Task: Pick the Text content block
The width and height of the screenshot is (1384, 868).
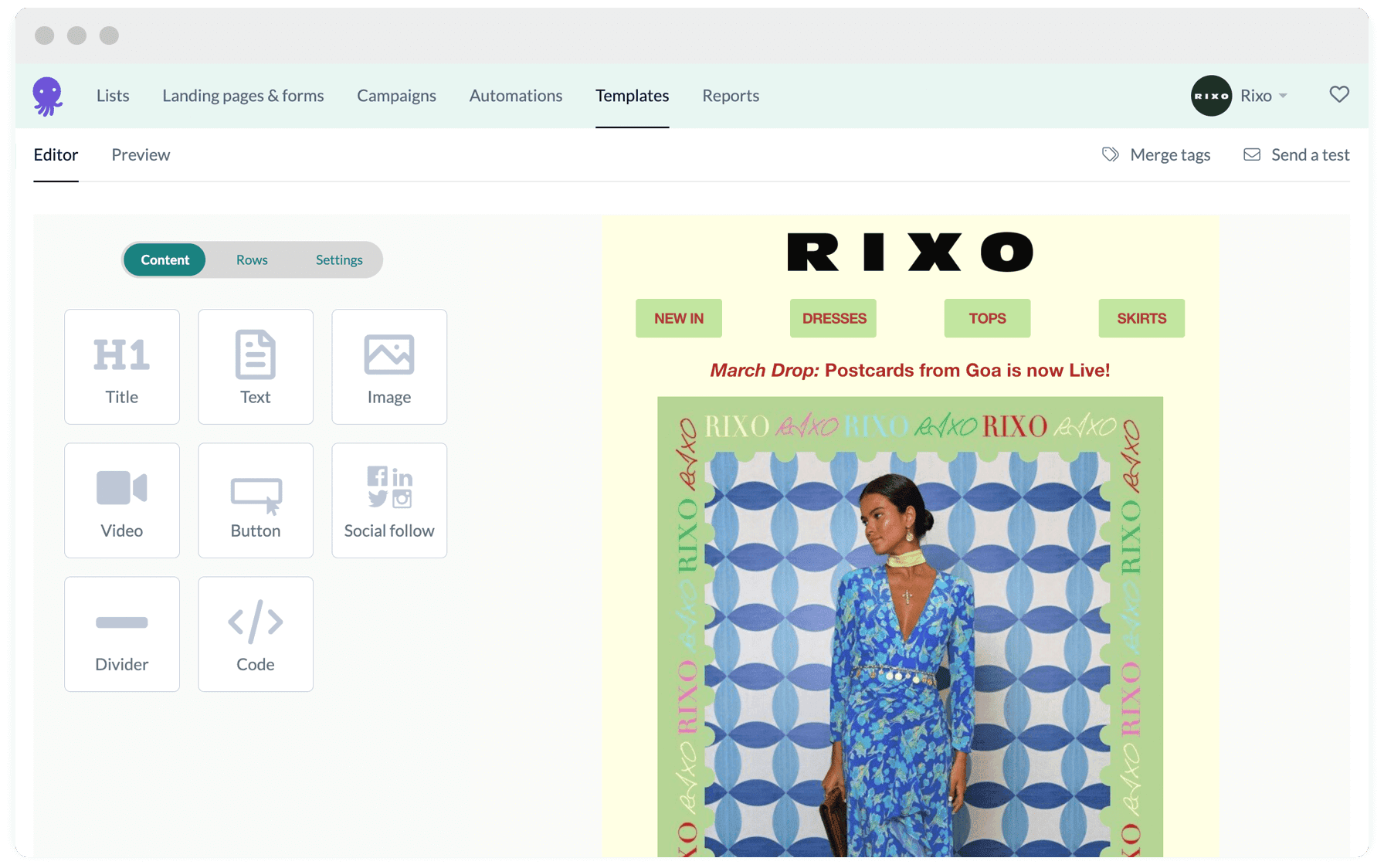Action: (x=256, y=367)
